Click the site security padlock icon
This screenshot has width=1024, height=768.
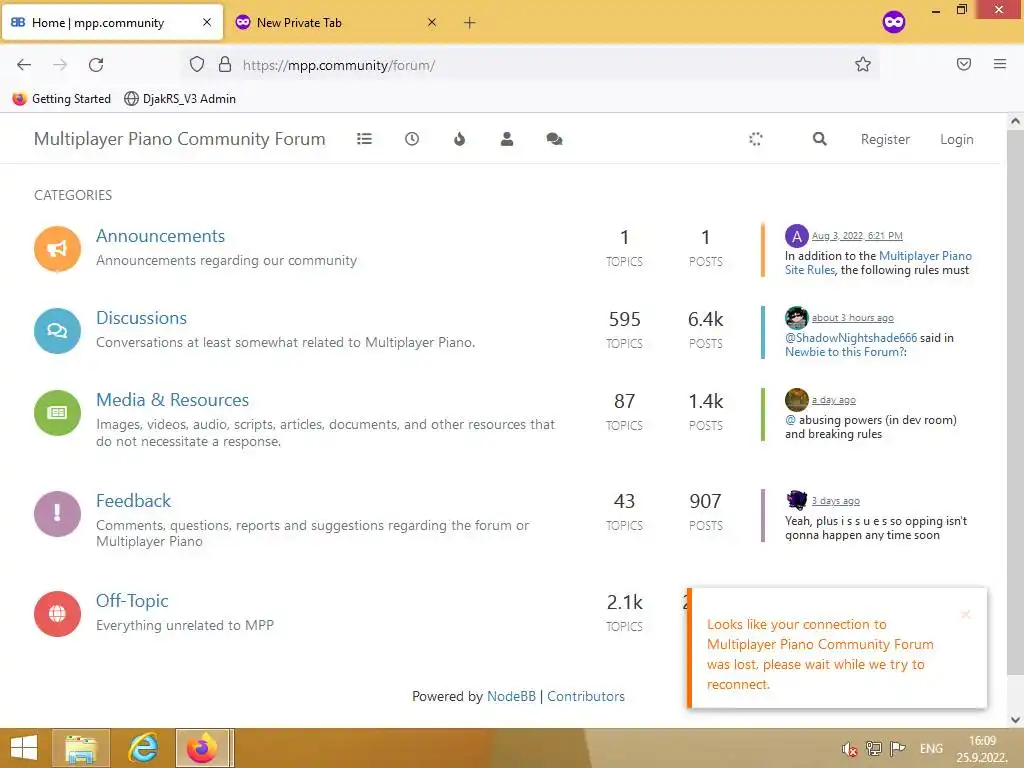[225, 64]
